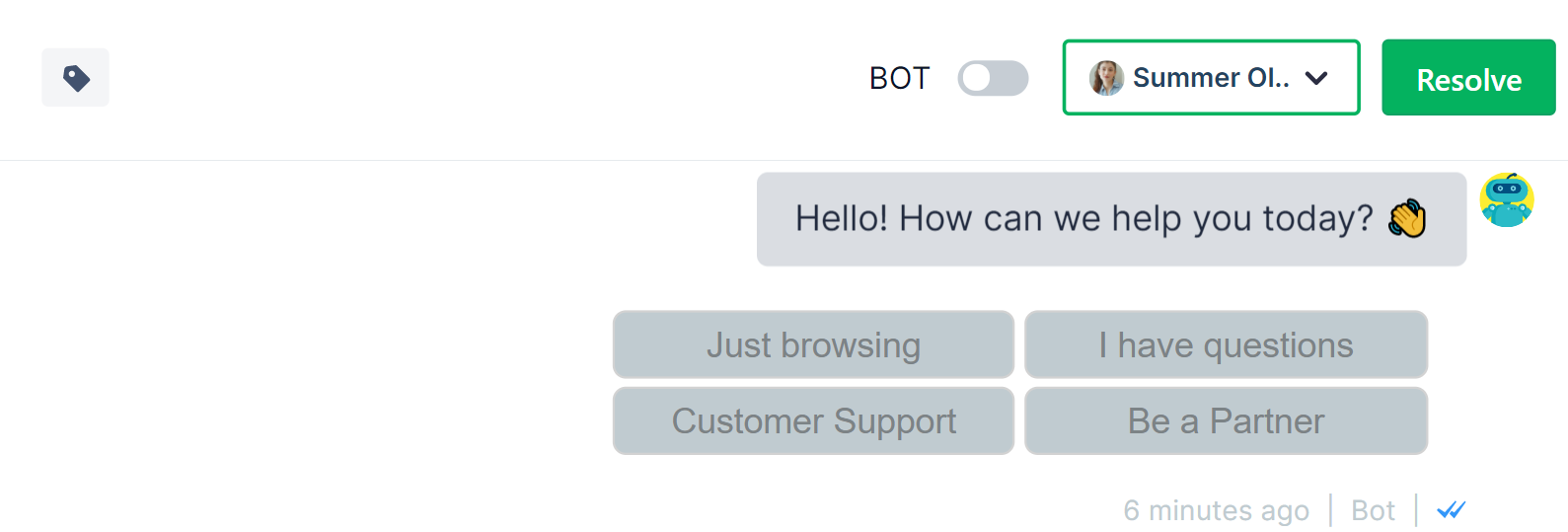
Task: Click the tag label icon
Action: [x=76, y=78]
